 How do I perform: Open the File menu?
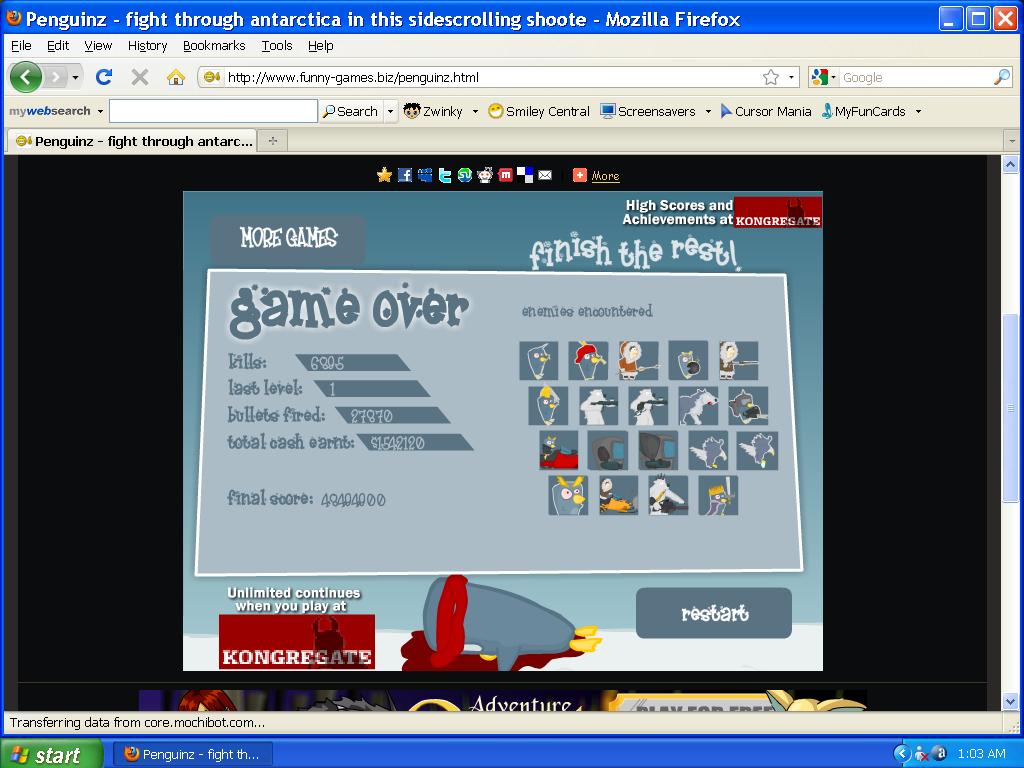point(21,46)
